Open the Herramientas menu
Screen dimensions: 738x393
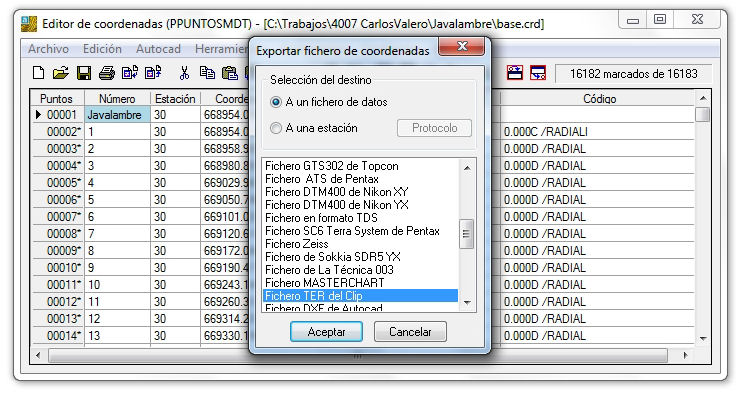click(x=221, y=49)
